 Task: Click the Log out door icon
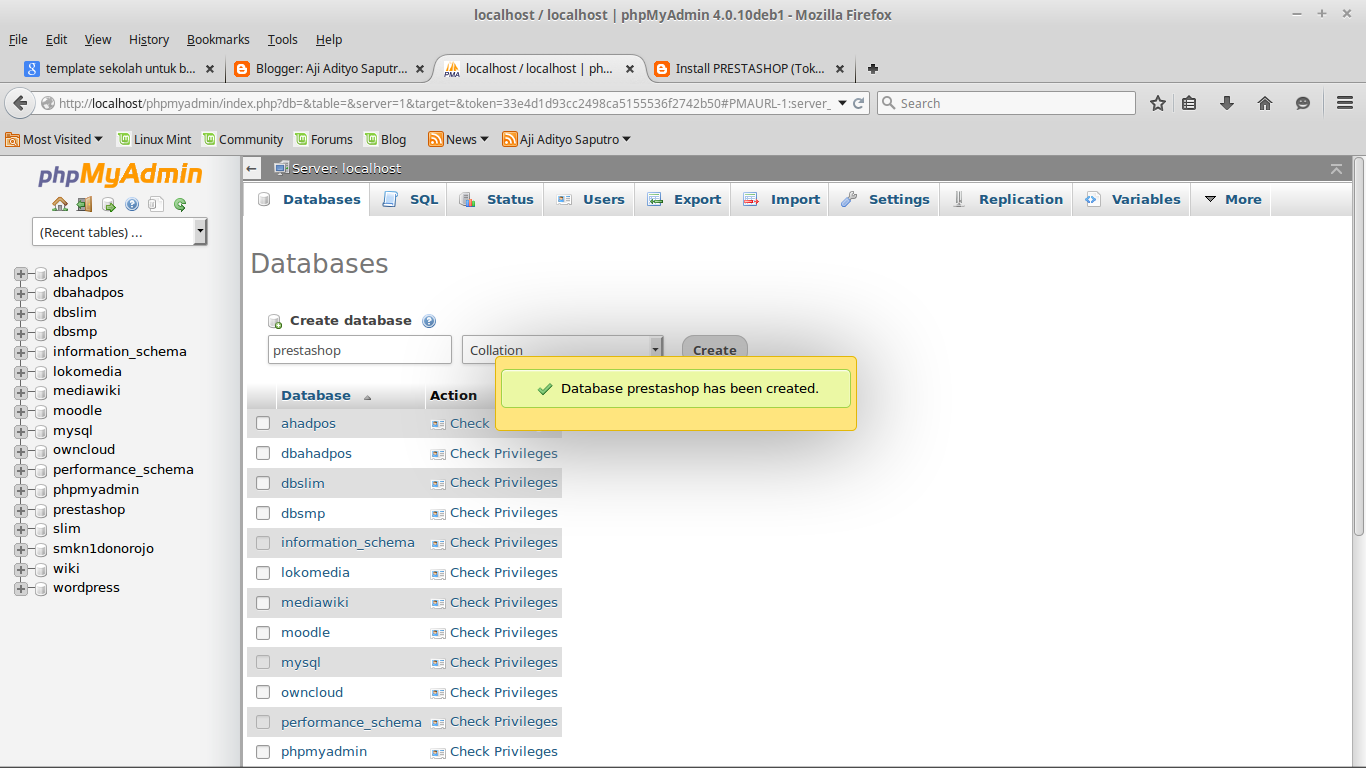84,204
